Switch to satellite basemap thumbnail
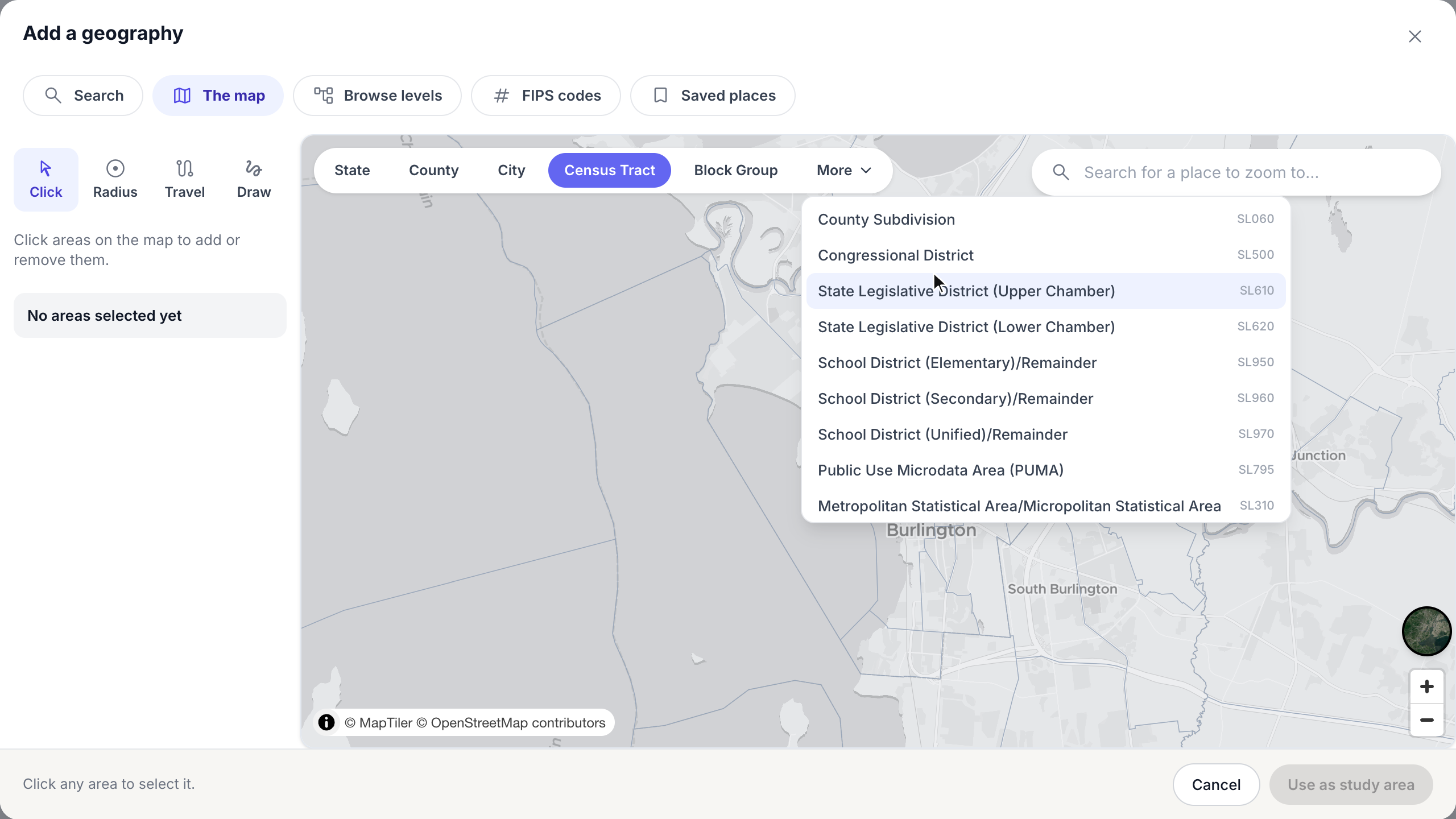Screen dimensions: 1456x819 click(x=1426, y=631)
